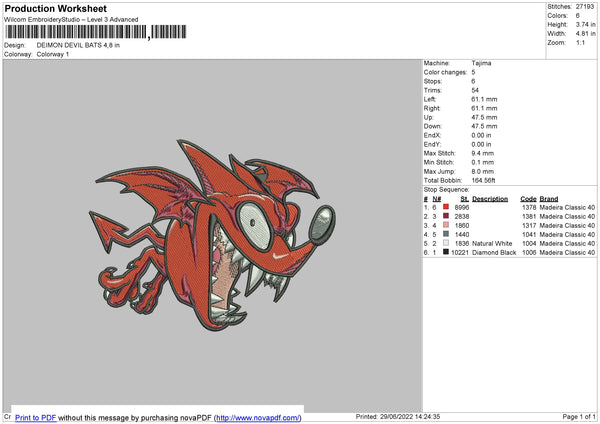
Task: Click stitch count 10221 in stop sequence
Action: pos(460,253)
